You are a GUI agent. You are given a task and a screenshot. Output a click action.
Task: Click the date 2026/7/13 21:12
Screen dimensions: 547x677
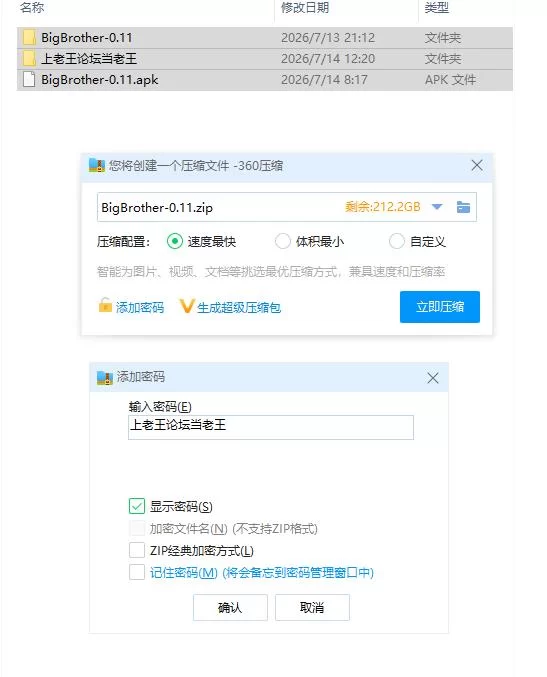tap(328, 38)
